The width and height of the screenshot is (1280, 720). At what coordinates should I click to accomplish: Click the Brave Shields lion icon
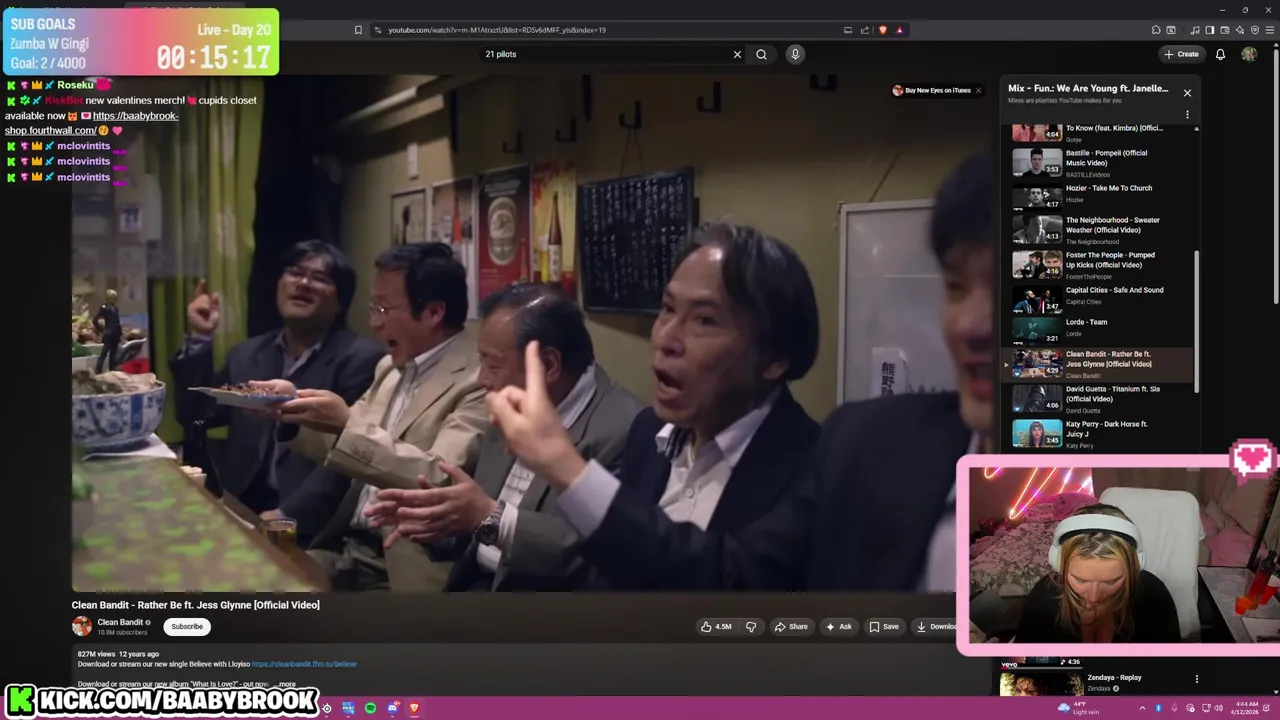coord(882,30)
